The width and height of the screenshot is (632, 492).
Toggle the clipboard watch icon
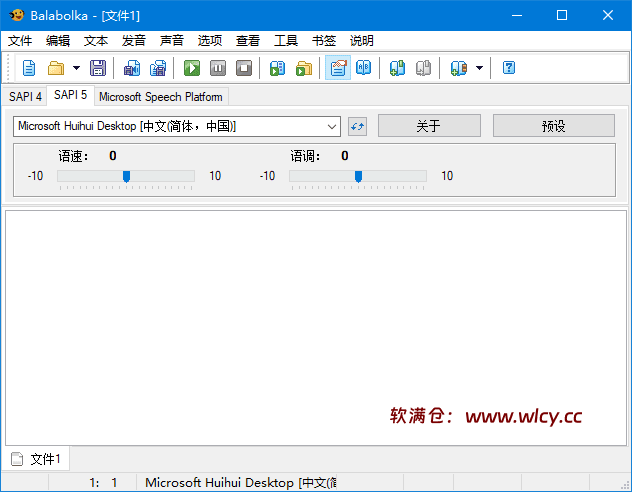pos(338,68)
